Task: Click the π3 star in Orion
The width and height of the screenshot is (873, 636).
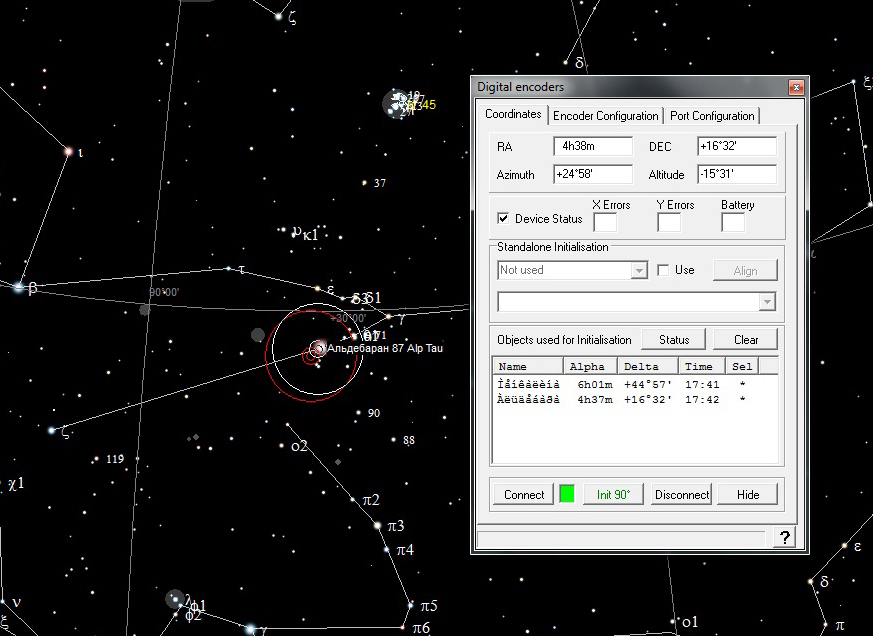Action: pyautogui.click(x=377, y=525)
